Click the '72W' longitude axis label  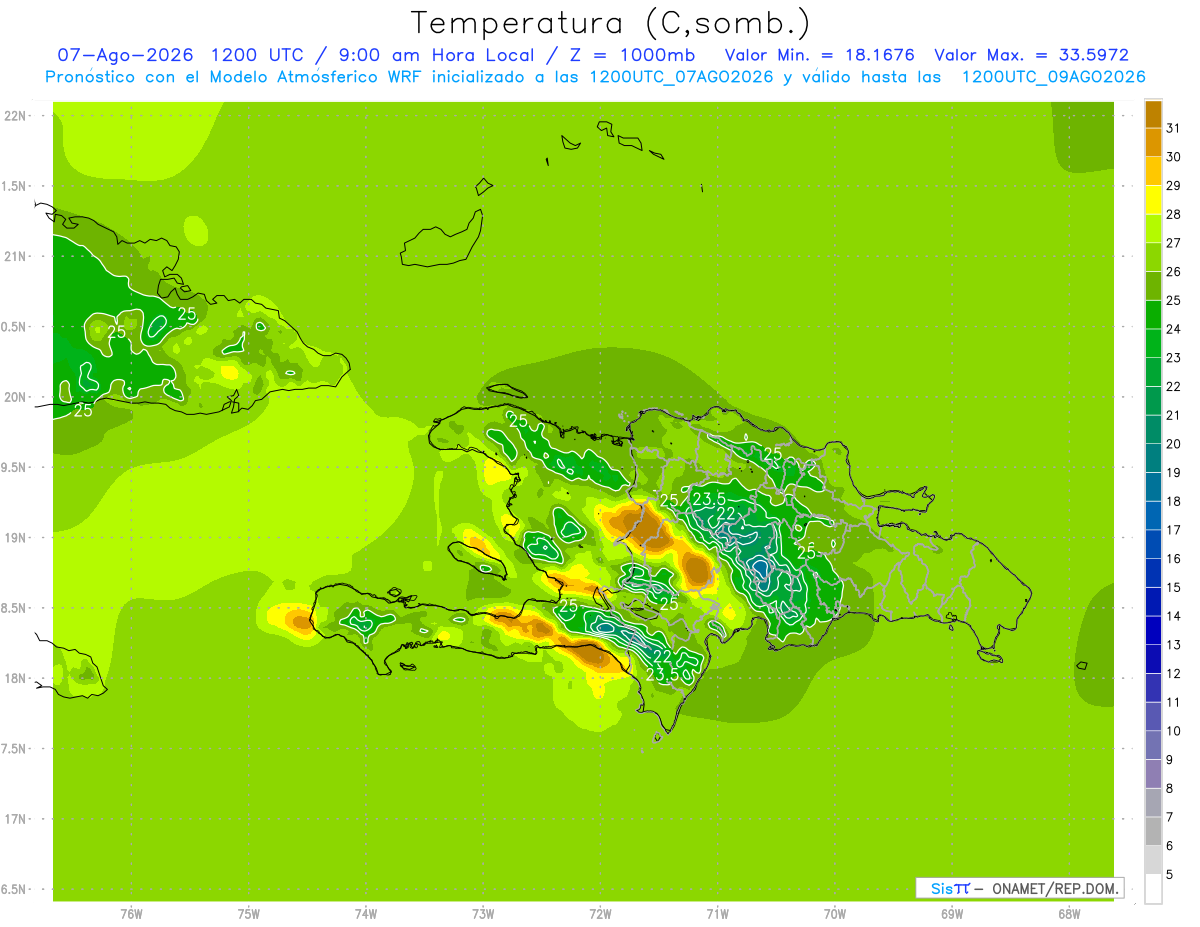[600, 914]
